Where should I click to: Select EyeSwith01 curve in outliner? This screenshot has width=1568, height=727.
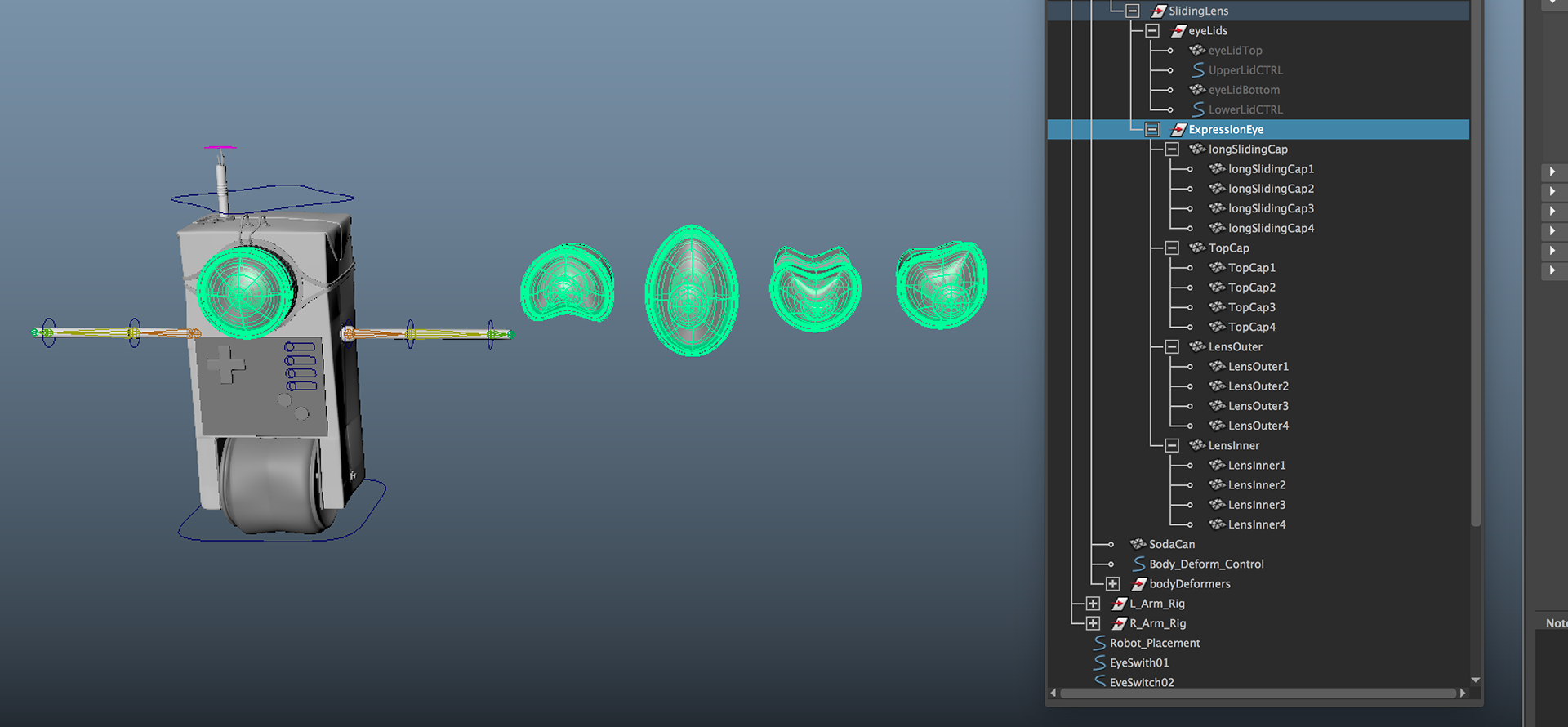[x=1138, y=663]
